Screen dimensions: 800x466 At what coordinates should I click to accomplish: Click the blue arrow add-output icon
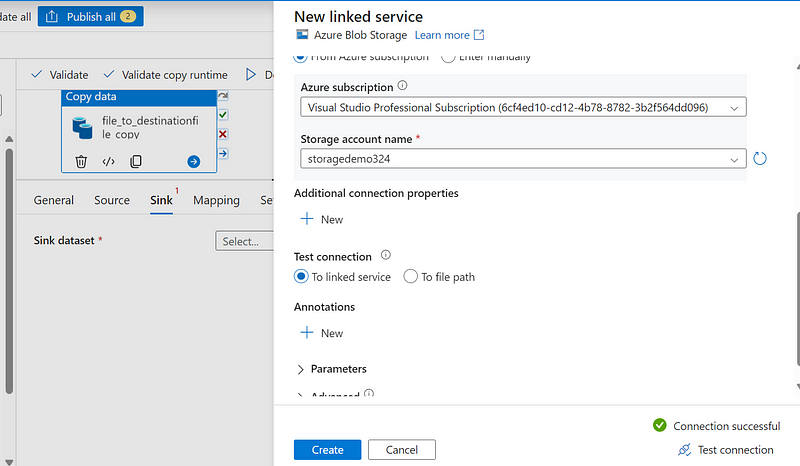pyautogui.click(x=193, y=162)
